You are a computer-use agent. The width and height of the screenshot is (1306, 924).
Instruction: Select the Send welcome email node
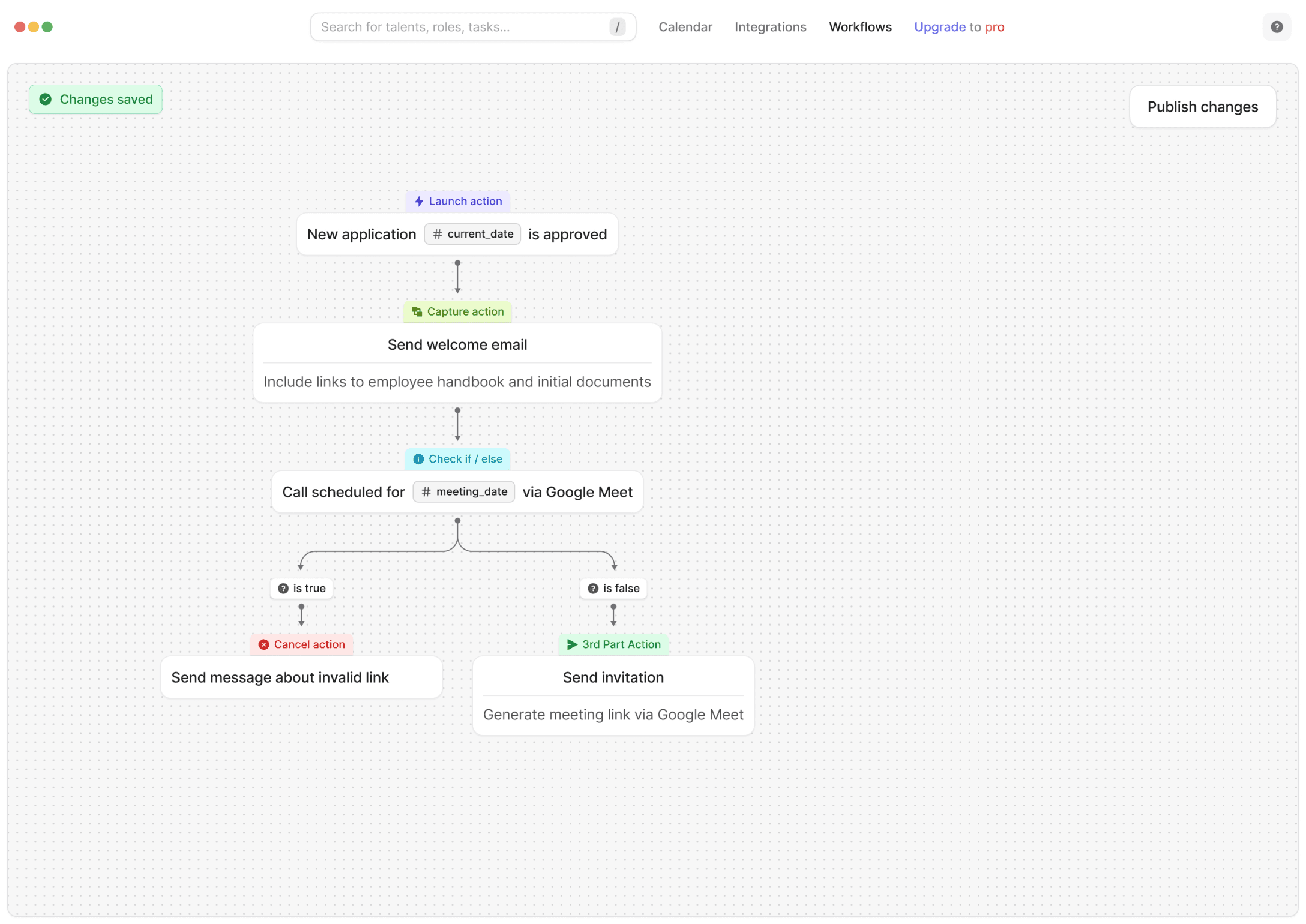click(457, 345)
